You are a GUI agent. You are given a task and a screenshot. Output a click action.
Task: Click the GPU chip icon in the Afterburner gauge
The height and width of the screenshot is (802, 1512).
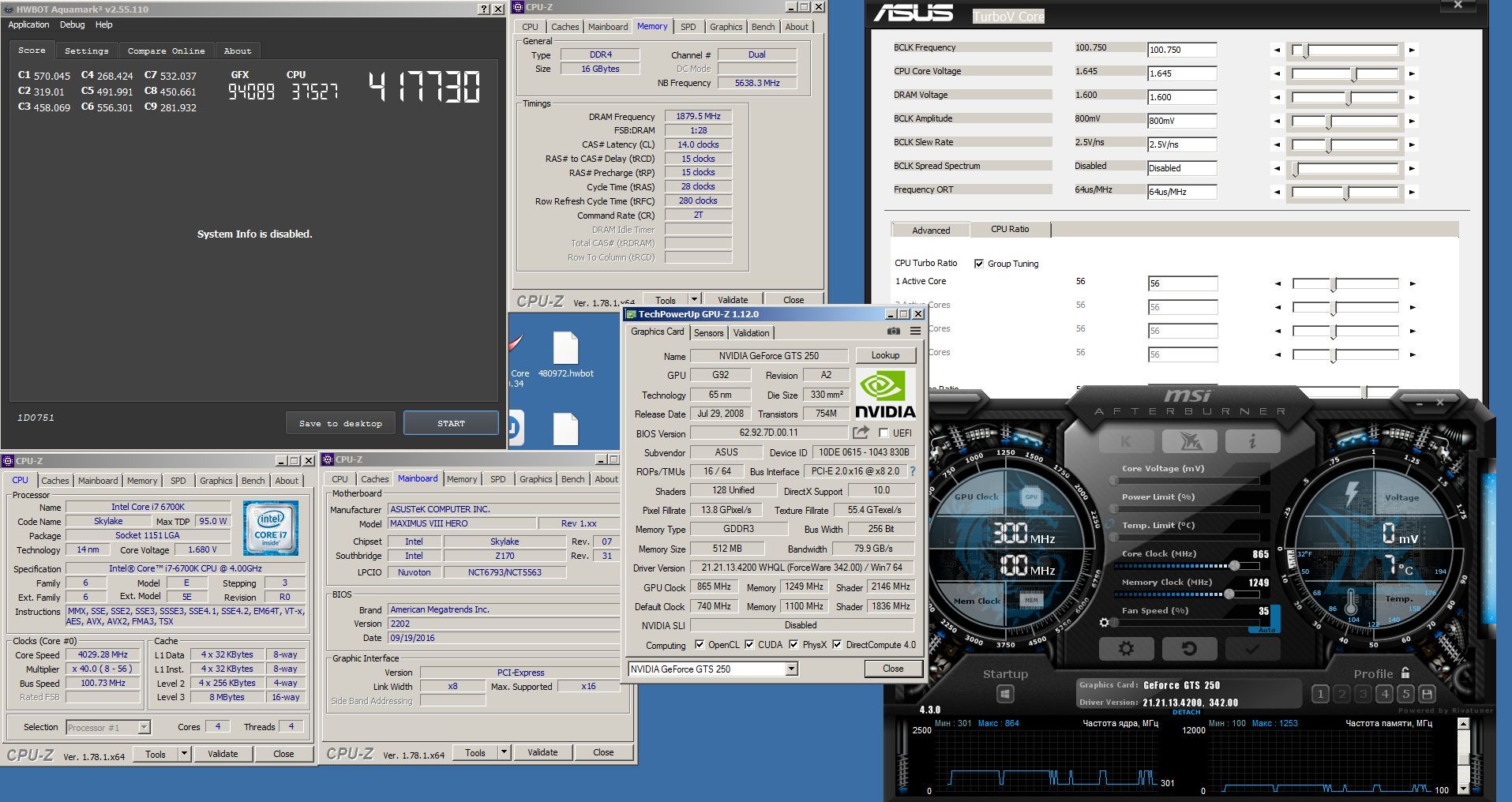pos(1030,497)
